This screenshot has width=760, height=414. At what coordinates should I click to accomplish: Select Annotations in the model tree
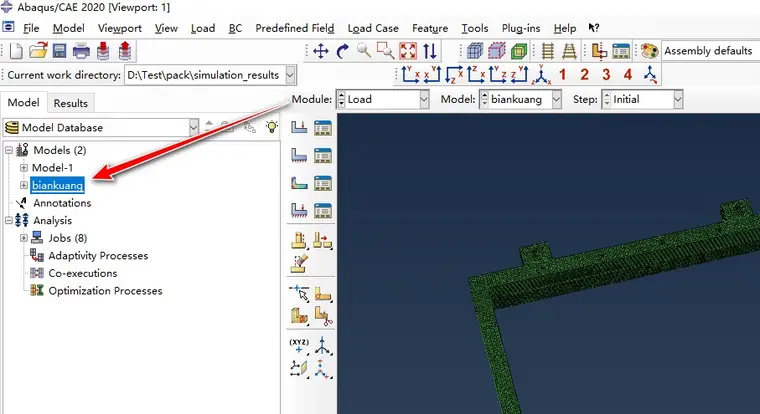(62, 203)
